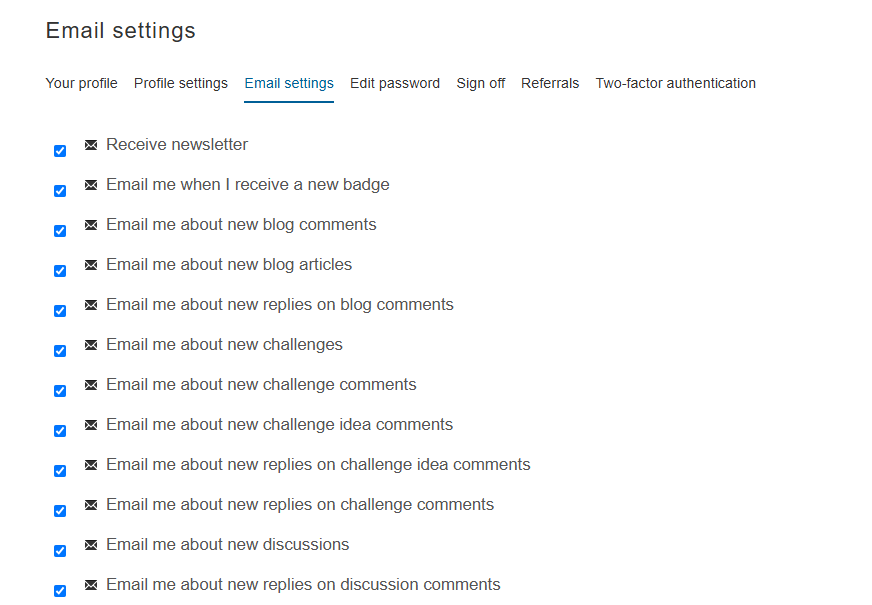
Task: Click envelope icon beside new challenges option
Action: pos(91,345)
